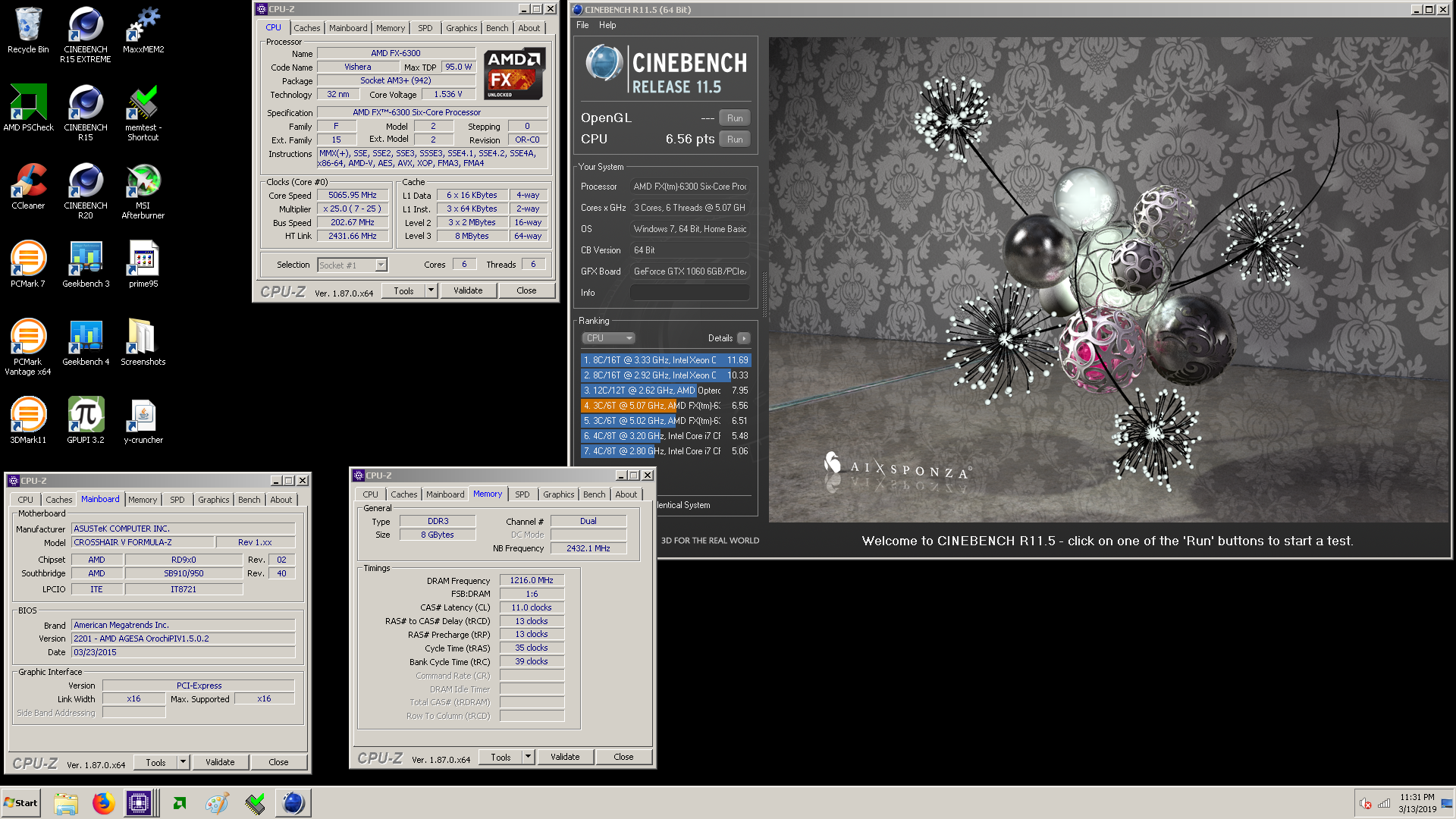Switch to Cinebench taskbar button
The image size is (1456, 819).
(293, 803)
